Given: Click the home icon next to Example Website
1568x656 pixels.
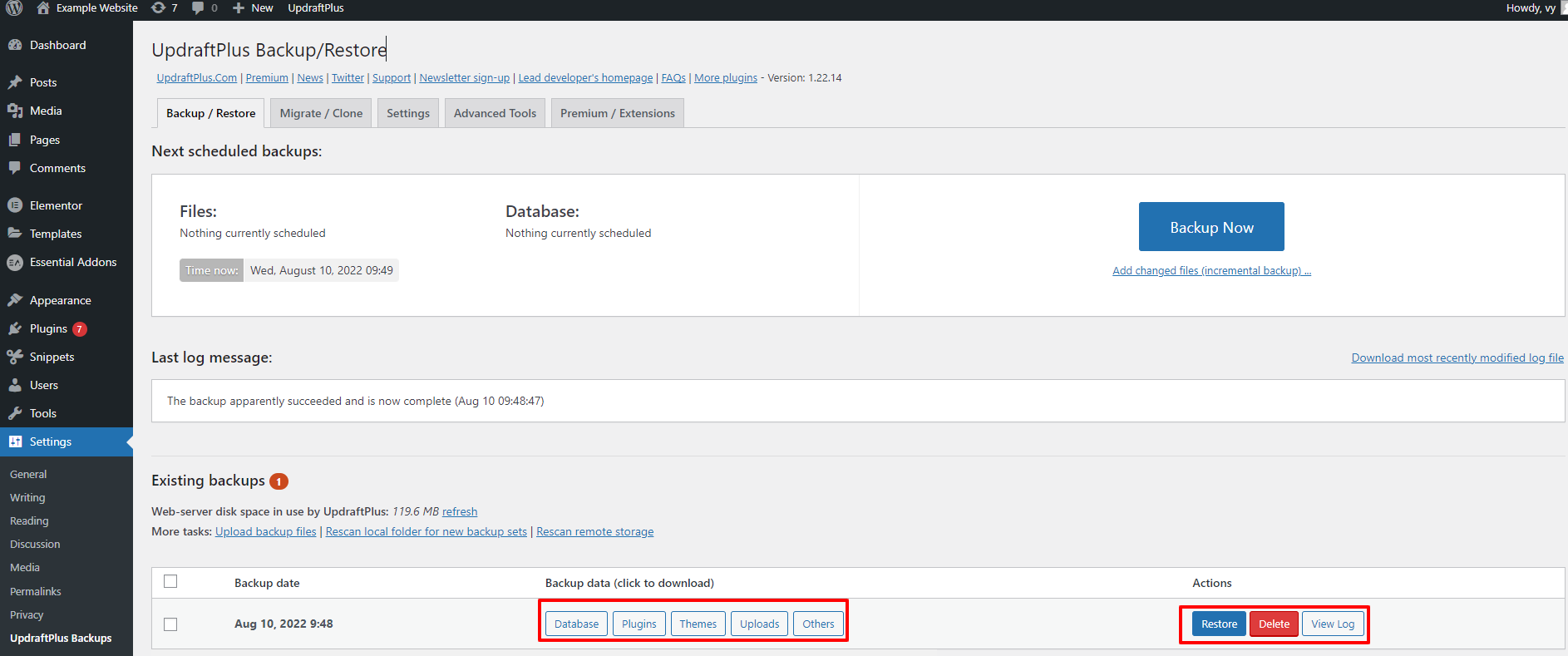Looking at the screenshot, I should (43, 7).
